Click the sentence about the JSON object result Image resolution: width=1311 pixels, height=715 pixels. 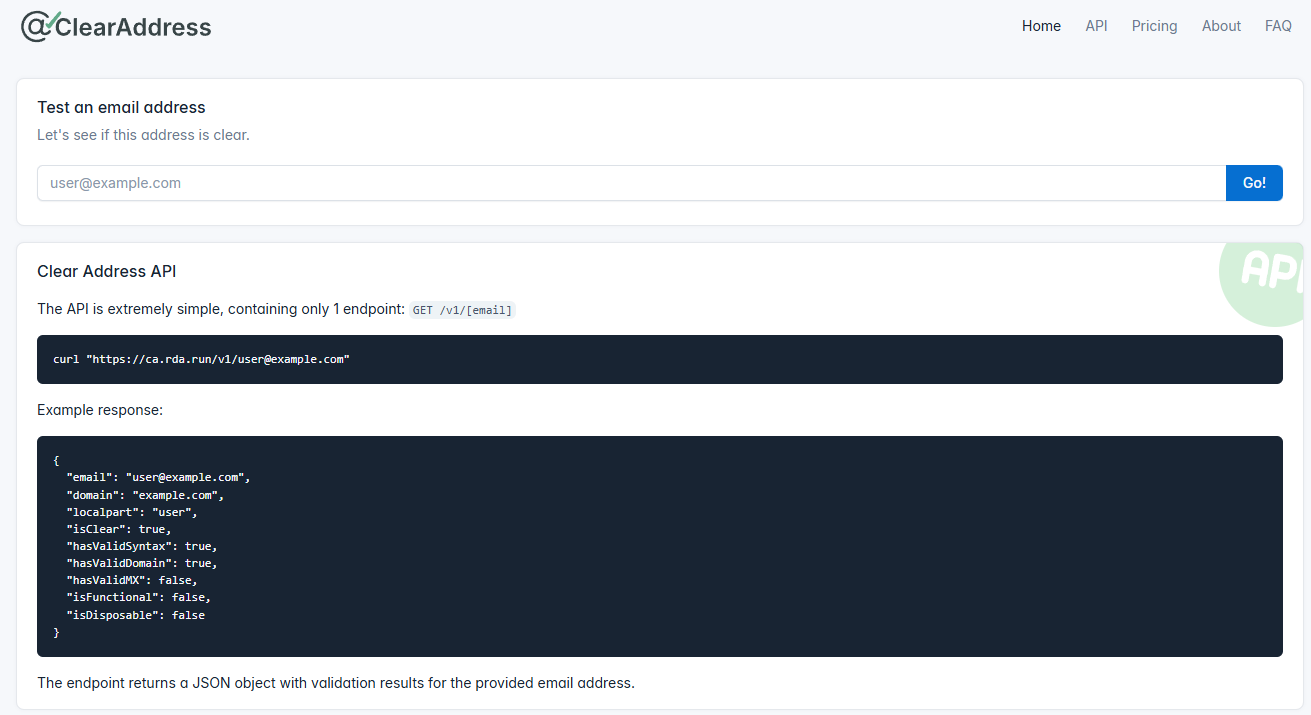coord(336,683)
